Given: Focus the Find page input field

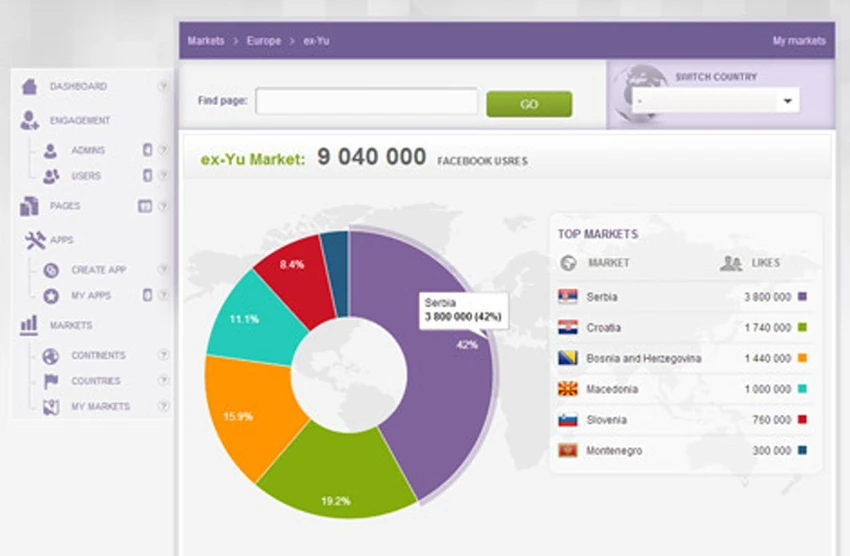Looking at the screenshot, I should pyautogui.click(x=366, y=101).
